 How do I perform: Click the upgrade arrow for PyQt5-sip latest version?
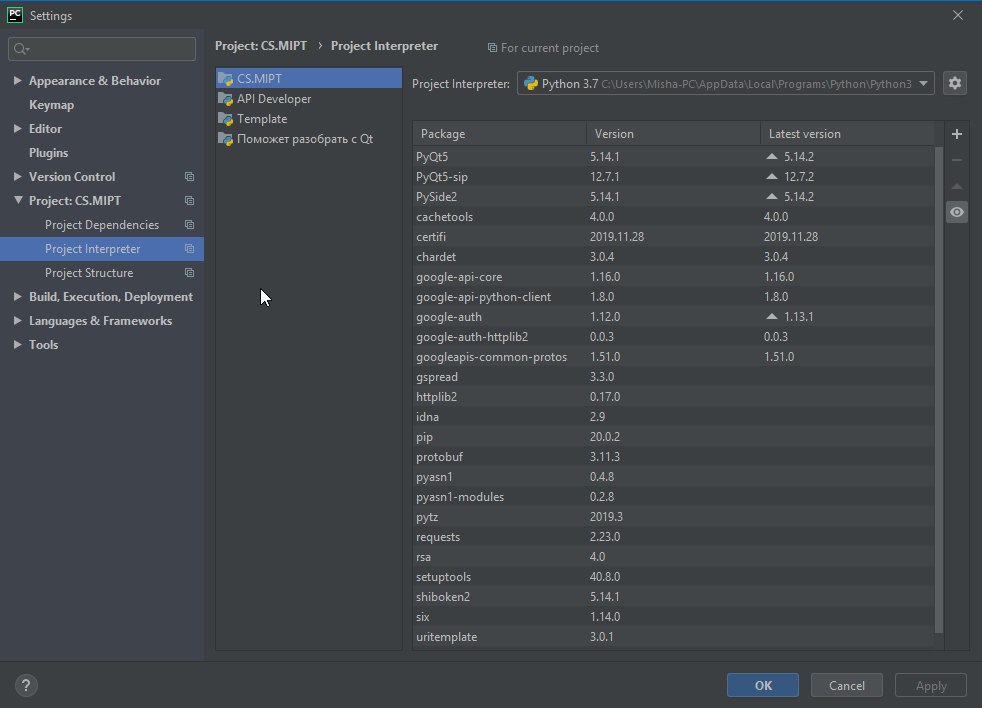click(x=772, y=176)
